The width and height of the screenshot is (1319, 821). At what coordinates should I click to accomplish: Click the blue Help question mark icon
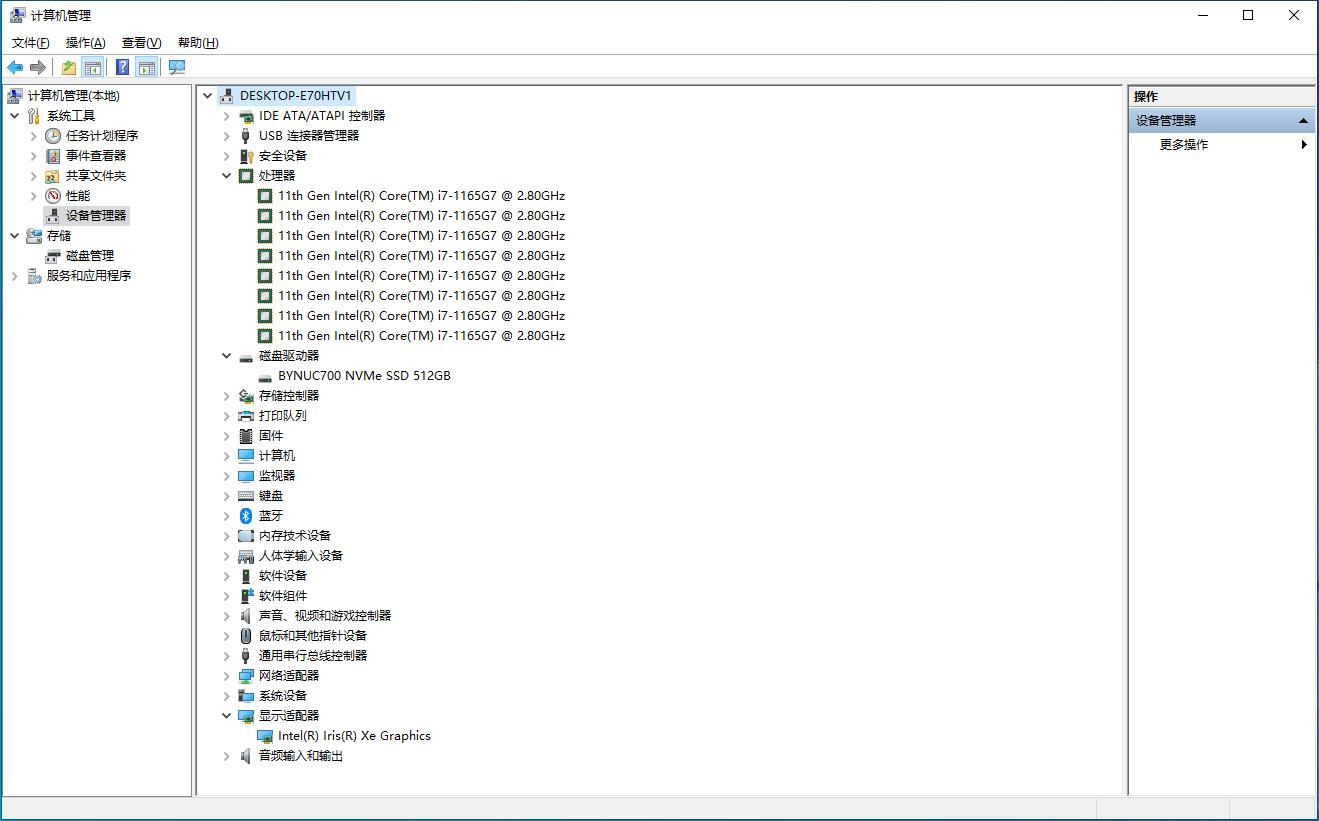(x=122, y=67)
